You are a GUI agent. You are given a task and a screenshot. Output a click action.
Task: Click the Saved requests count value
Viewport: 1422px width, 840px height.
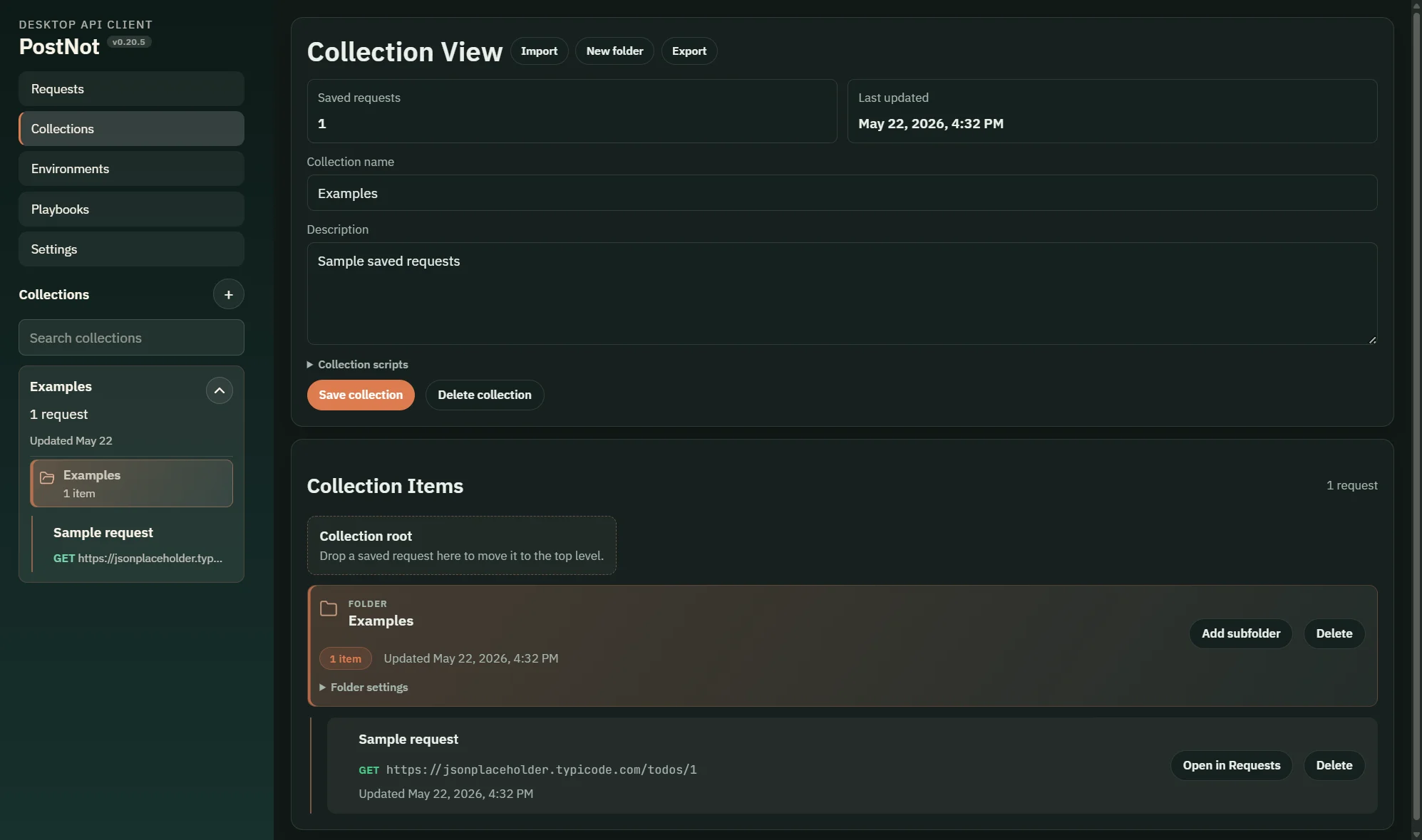(x=322, y=124)
